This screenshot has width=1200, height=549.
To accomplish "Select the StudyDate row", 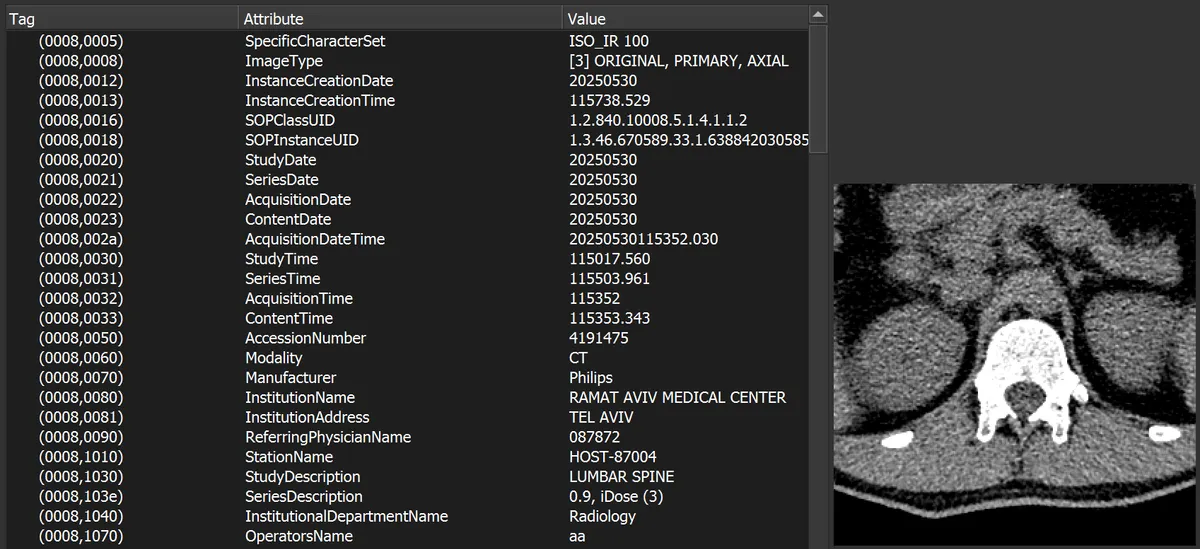I will click(407, 160).
